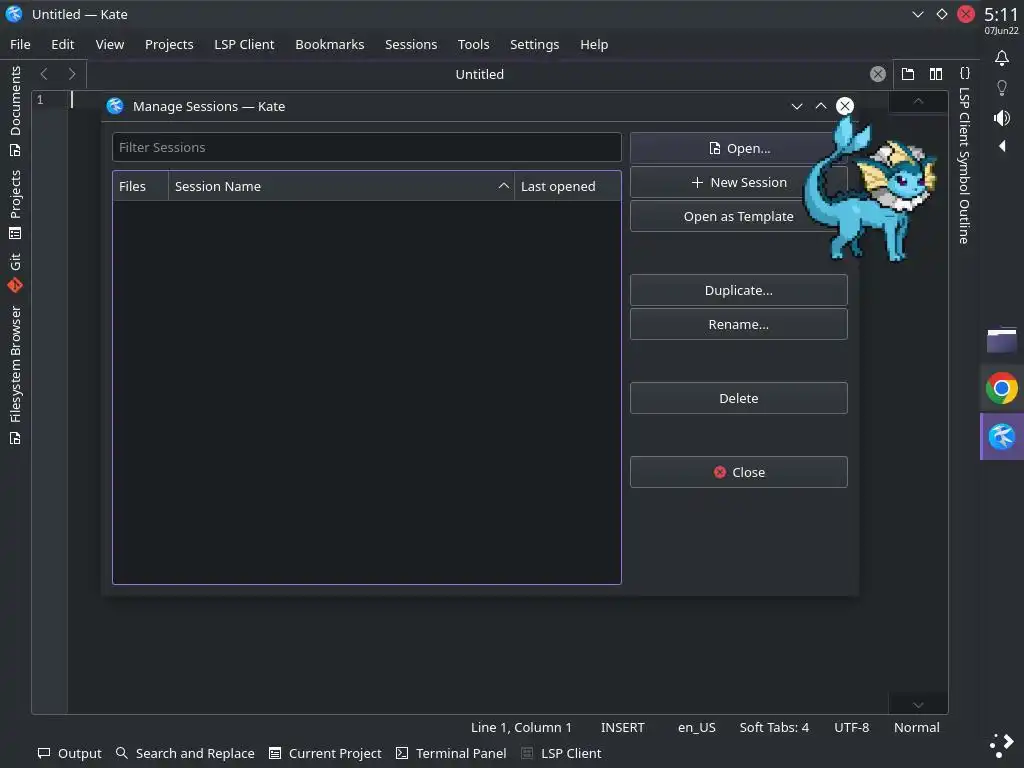
Task: Expand hidden tray icons arrow
Action: click(x=1002, y=146)
